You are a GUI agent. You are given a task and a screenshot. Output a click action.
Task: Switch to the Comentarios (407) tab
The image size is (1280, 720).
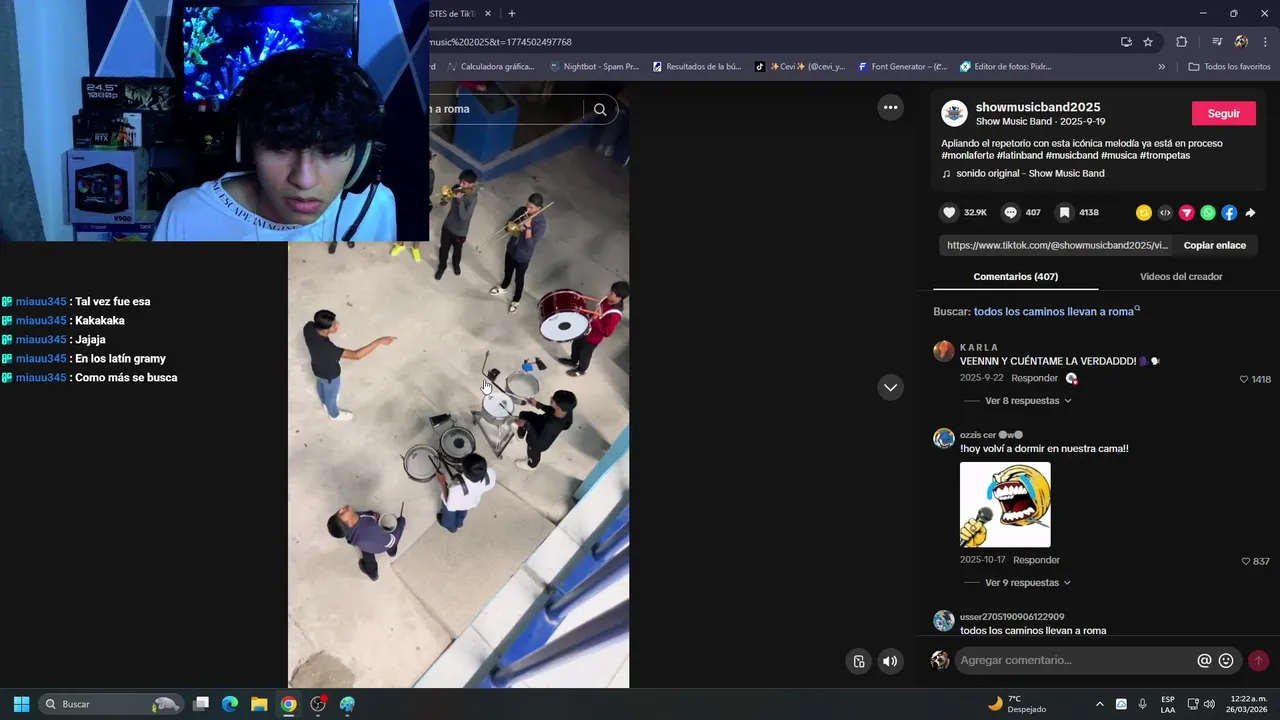click(1015, 277)
